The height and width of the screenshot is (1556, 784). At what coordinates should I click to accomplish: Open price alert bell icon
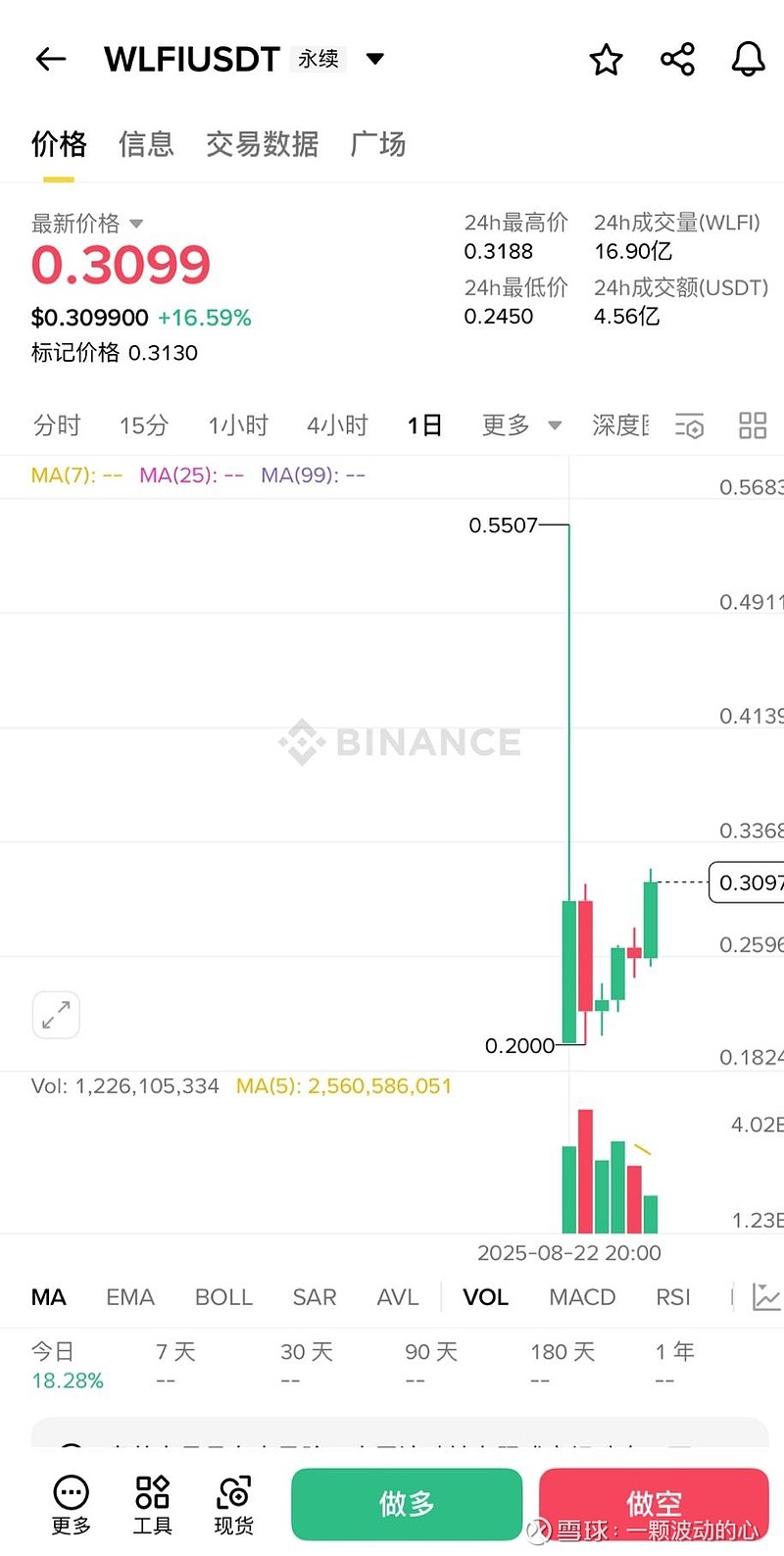[x=748, y=60]
